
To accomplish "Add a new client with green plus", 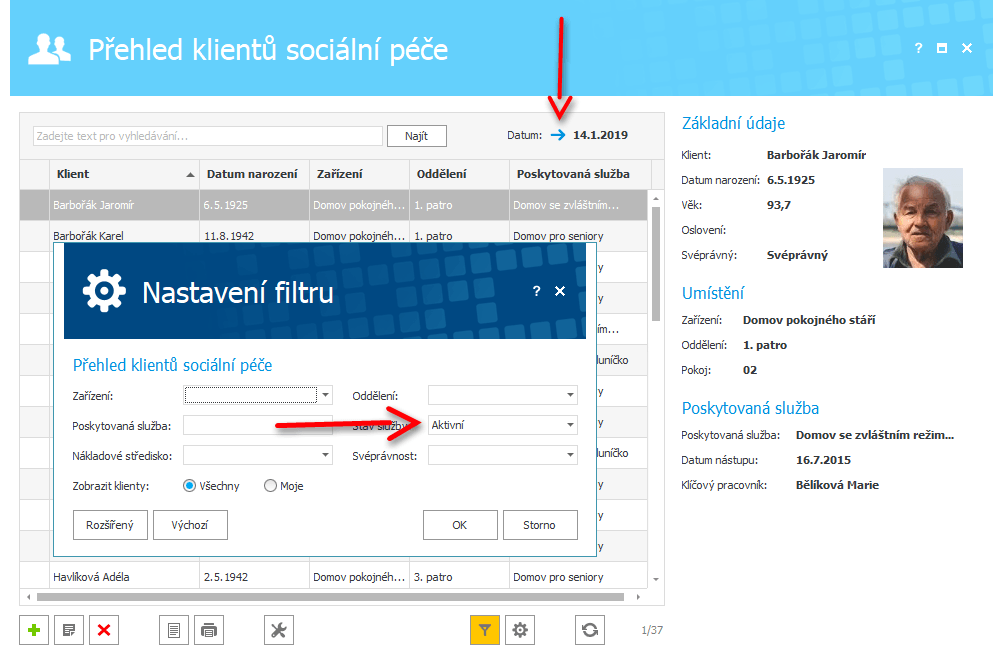I will pyautogui.click(x=34, y=630).
